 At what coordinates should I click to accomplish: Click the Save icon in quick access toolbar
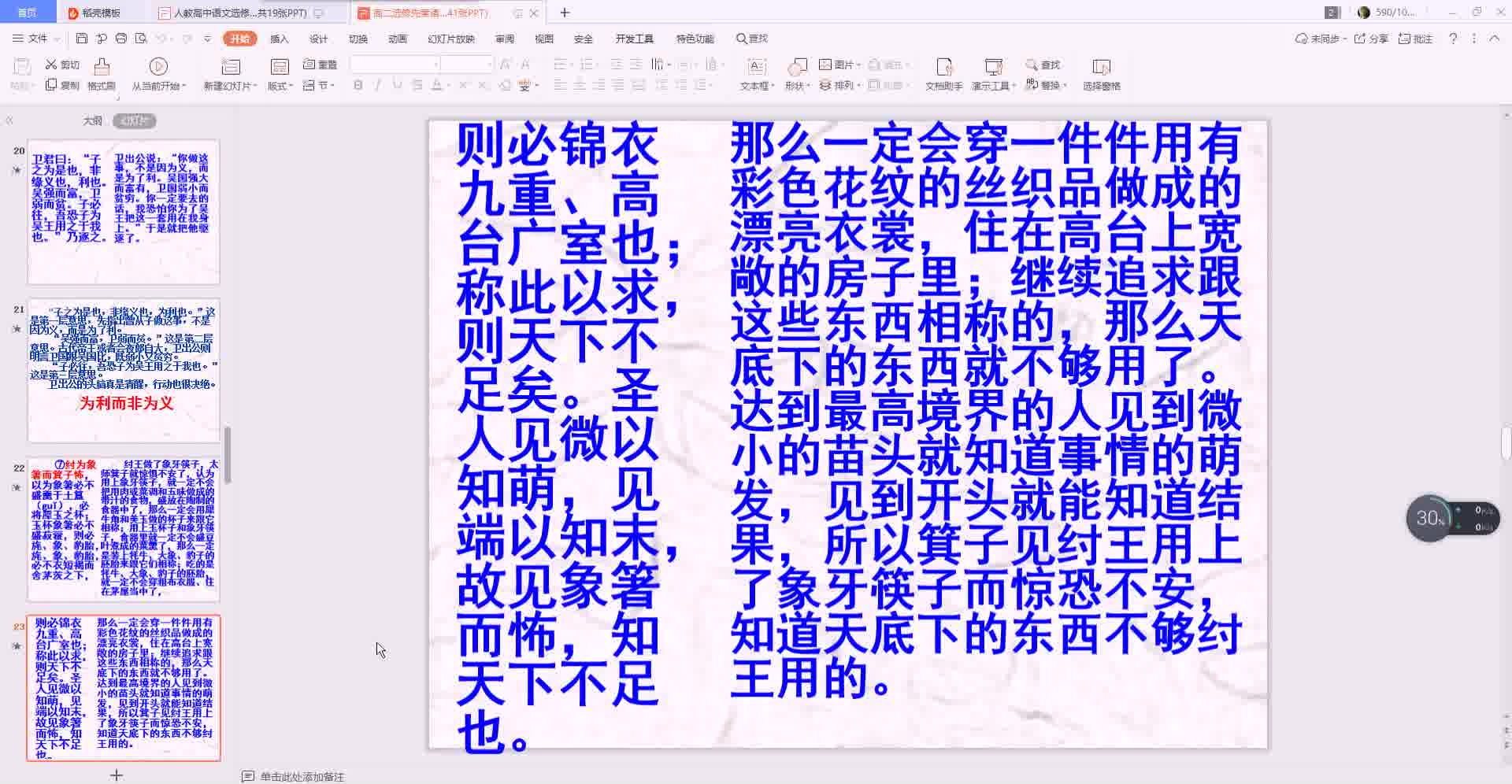tap(82, 38)
